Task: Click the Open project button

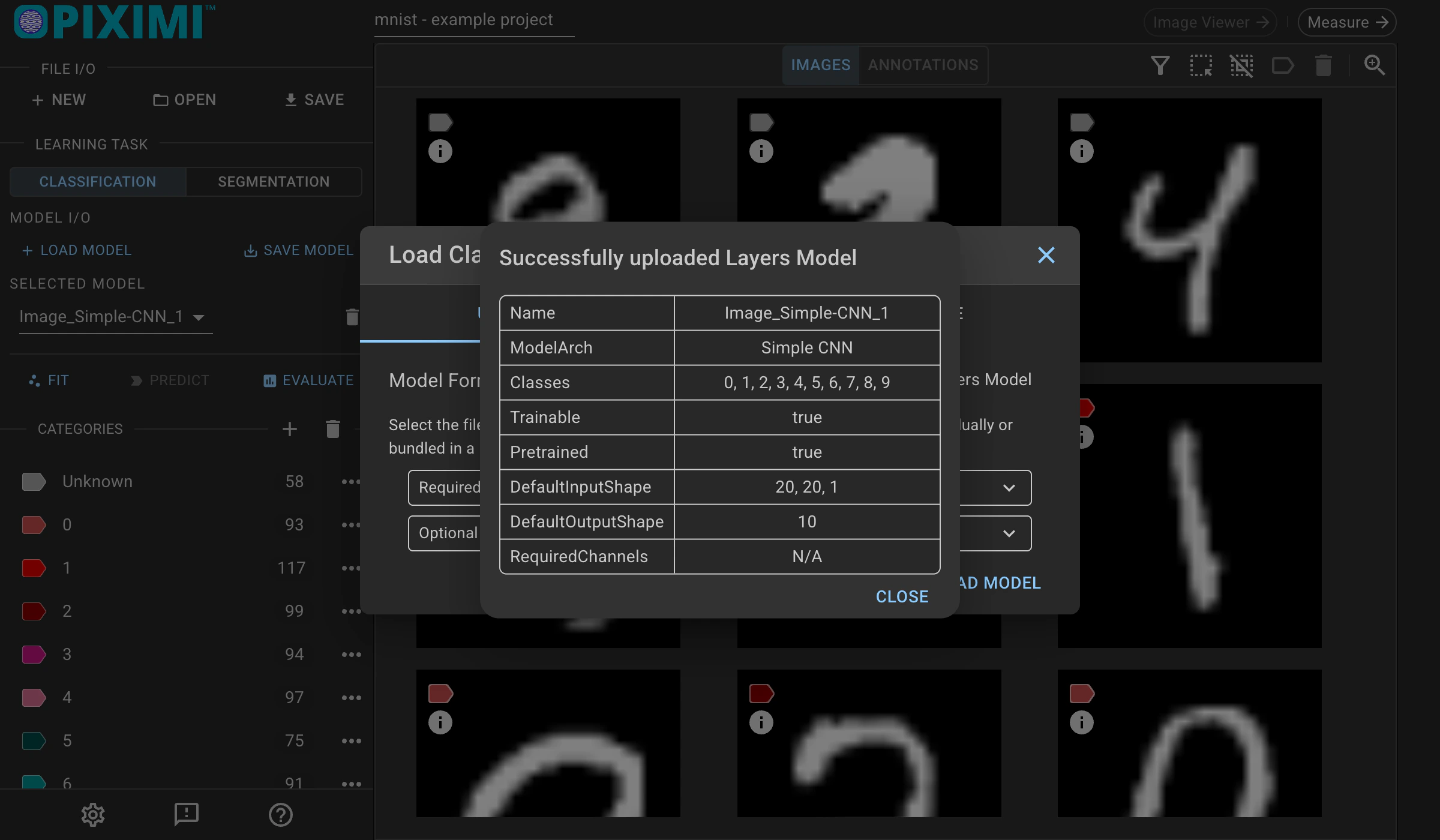Action: click(185, 100)
